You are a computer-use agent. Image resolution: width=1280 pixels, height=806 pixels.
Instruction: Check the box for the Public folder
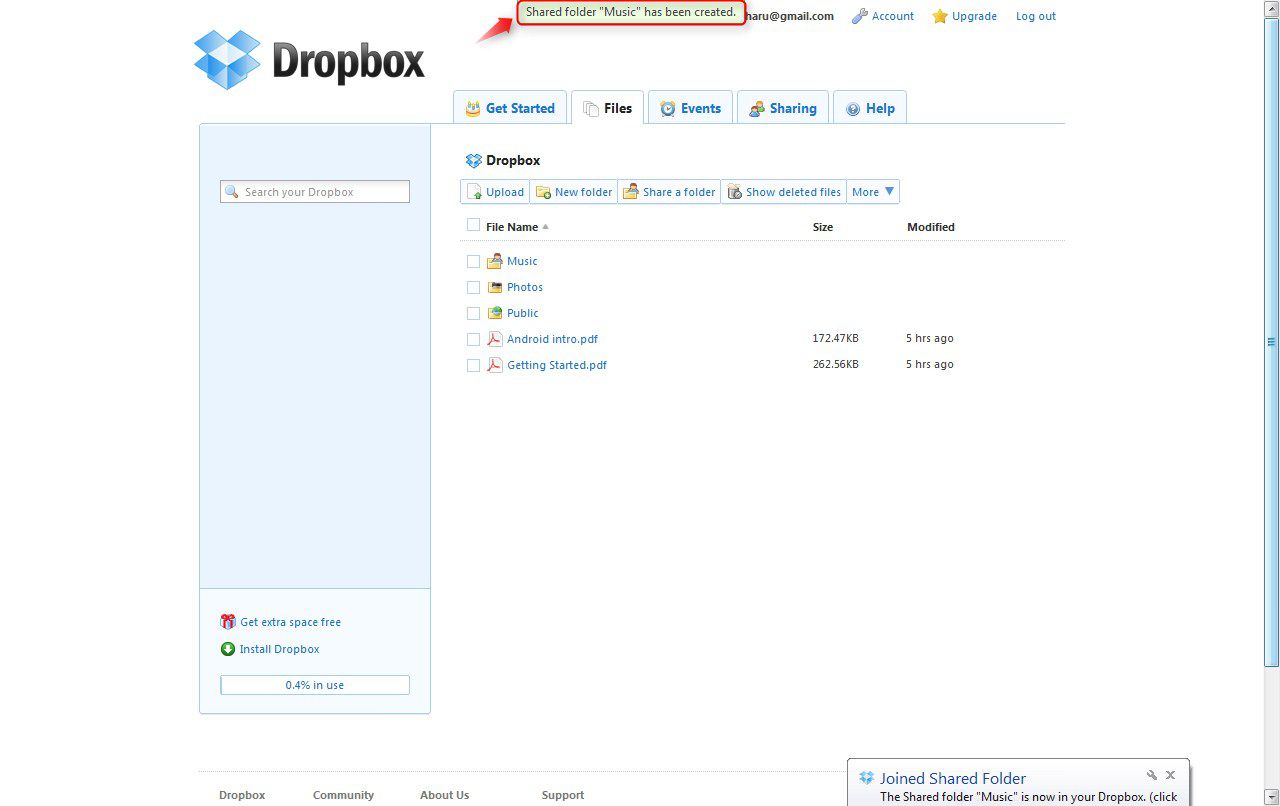click(x=473, y=313)
